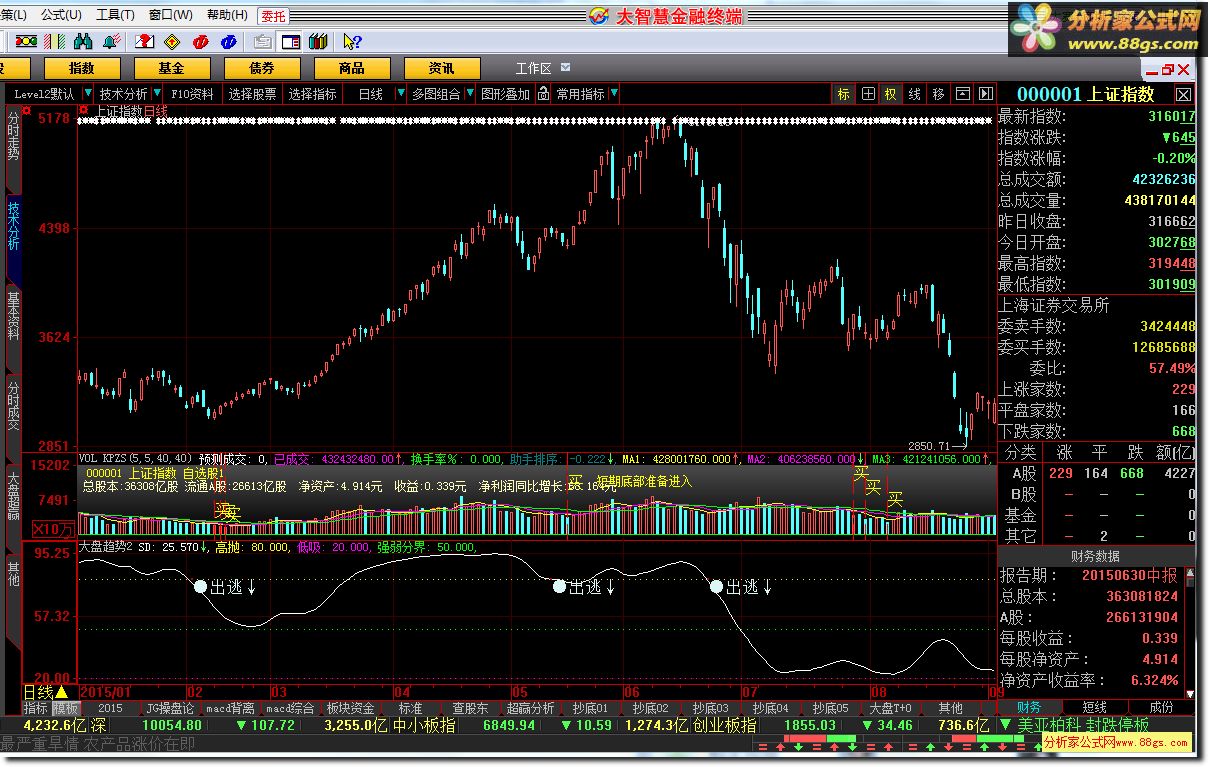Expand the 常用指标 dropdown arrow
The width and height of the screenshot is (1210, 767).
pos(614,94)
